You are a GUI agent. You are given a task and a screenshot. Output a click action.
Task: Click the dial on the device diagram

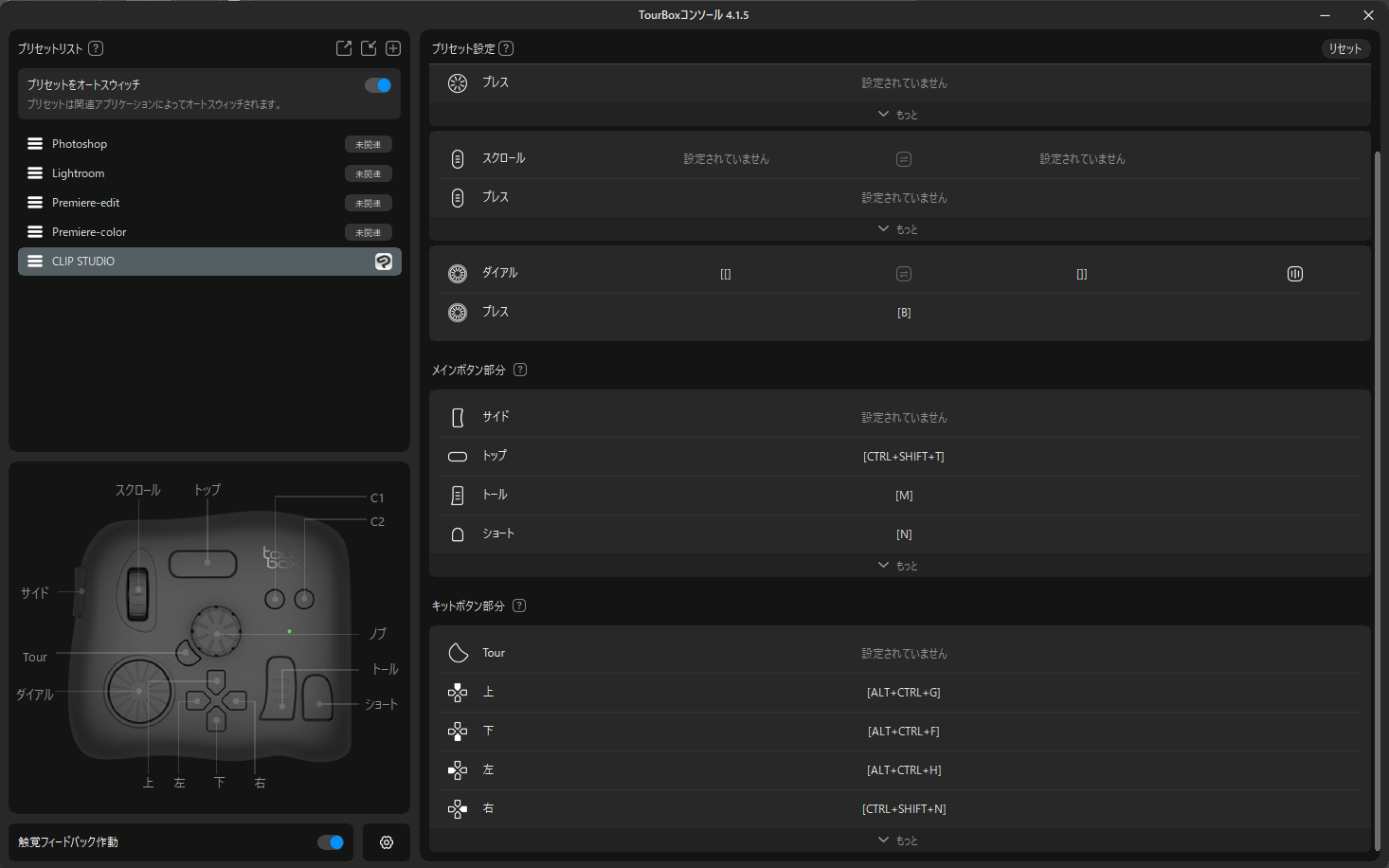pyautogui.click(x=138, y=692)
